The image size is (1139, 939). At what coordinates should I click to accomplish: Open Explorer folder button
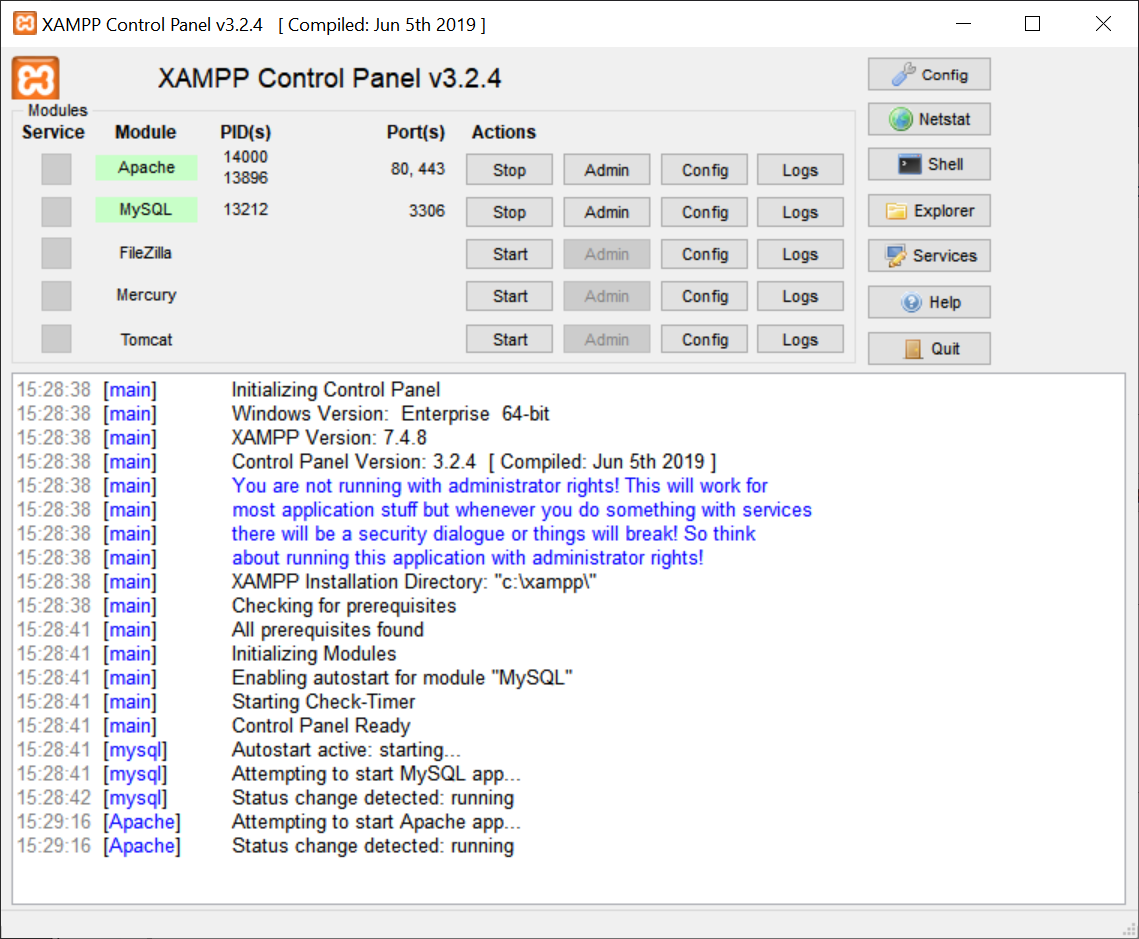pos(929,211)
